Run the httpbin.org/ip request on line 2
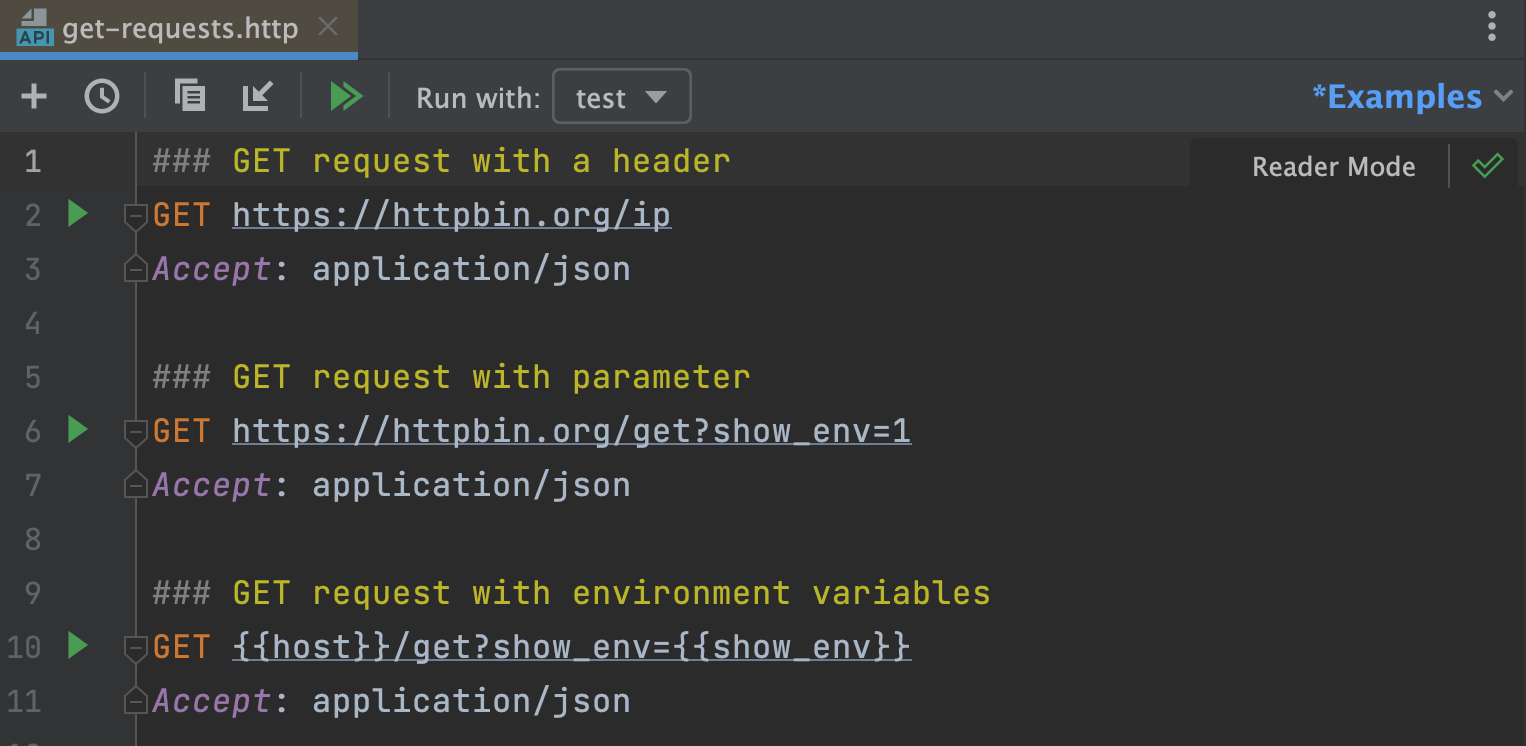Screen dimensions: 1526x746 click(77, 214)
